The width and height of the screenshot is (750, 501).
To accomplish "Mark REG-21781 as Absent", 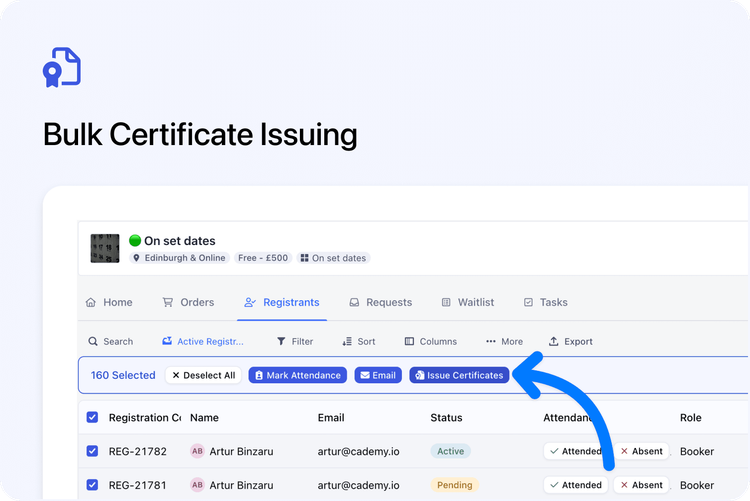I will tap(641, 485).
